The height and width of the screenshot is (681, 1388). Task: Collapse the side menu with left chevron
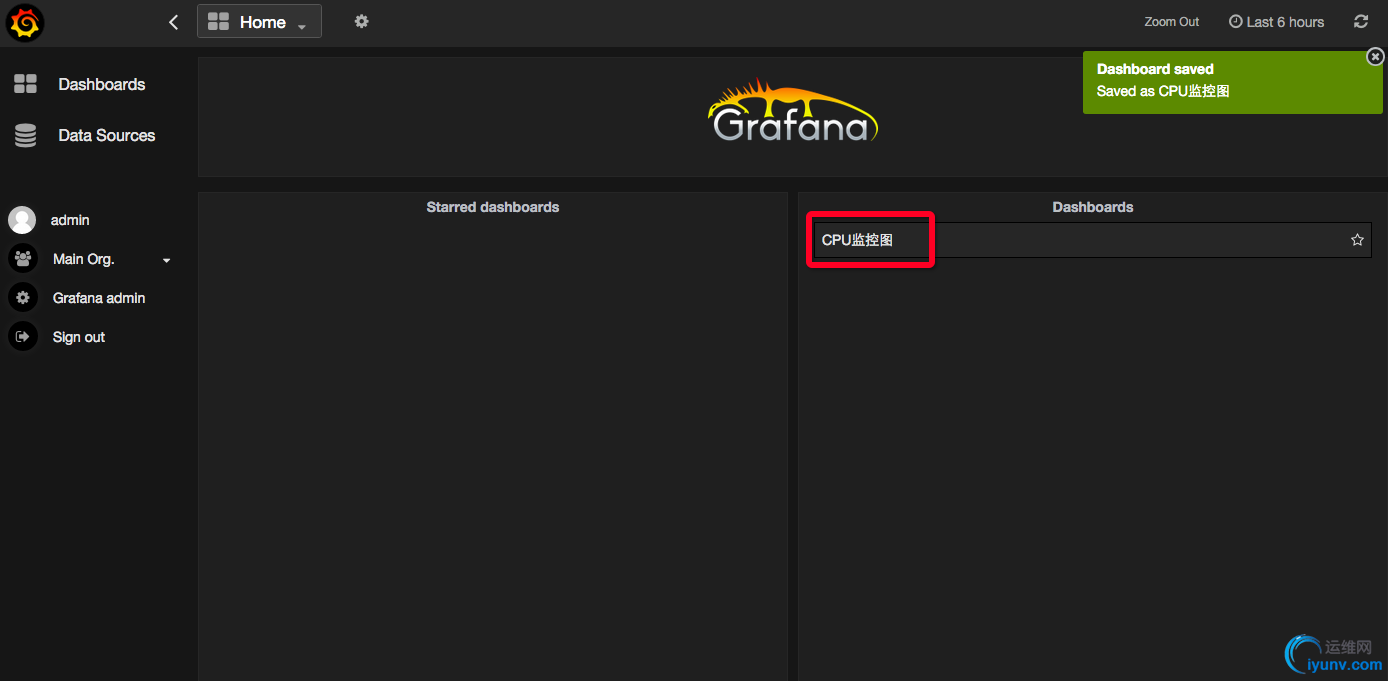coord(174,22)
